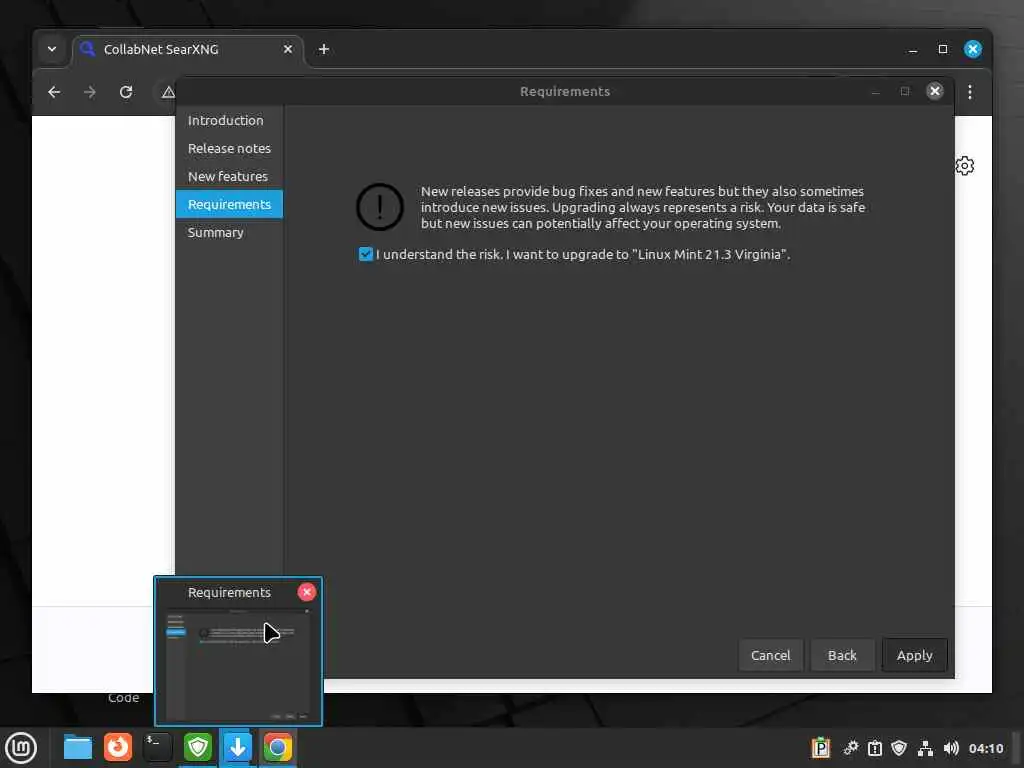Screen dimensions: 1024x768
Task: Click the 04:10 clock in the panel
Action: click(x=985, y=748)
